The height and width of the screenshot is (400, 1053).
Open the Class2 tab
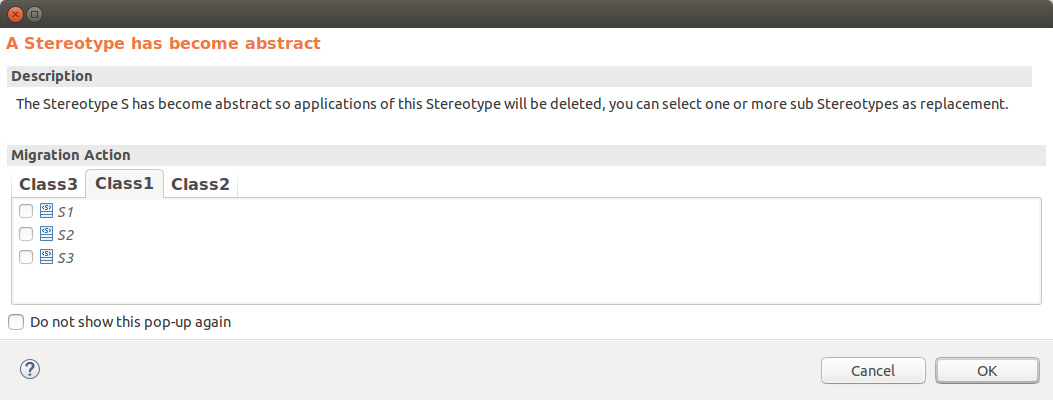point(200,184)
